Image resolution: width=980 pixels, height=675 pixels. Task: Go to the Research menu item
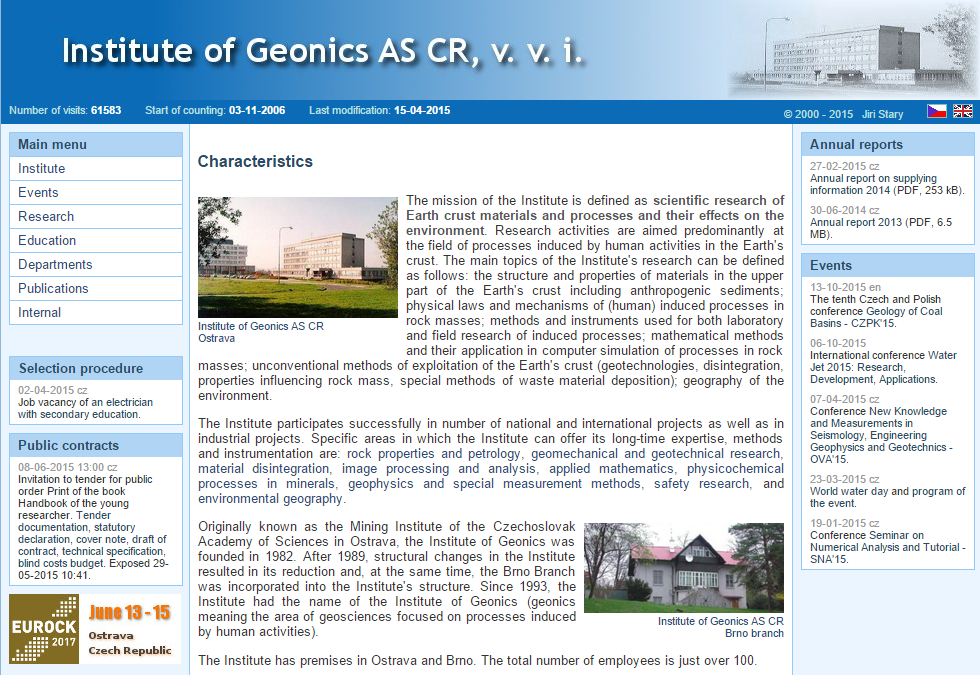click(x=46, y=216)
